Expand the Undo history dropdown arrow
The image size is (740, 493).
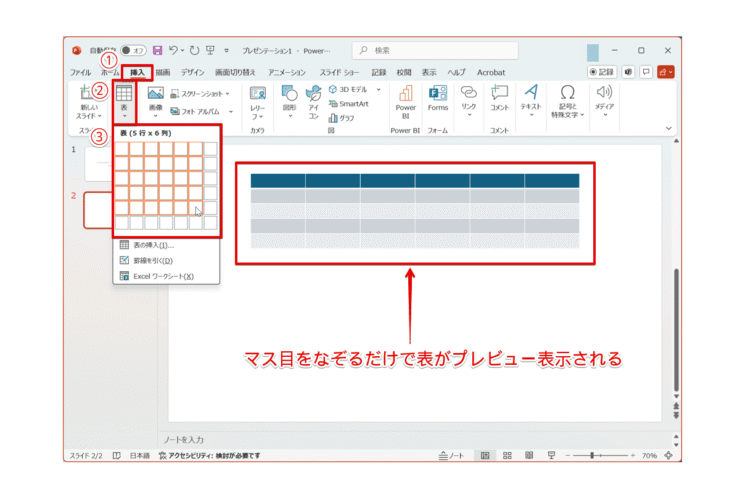(x=183, y=50)
